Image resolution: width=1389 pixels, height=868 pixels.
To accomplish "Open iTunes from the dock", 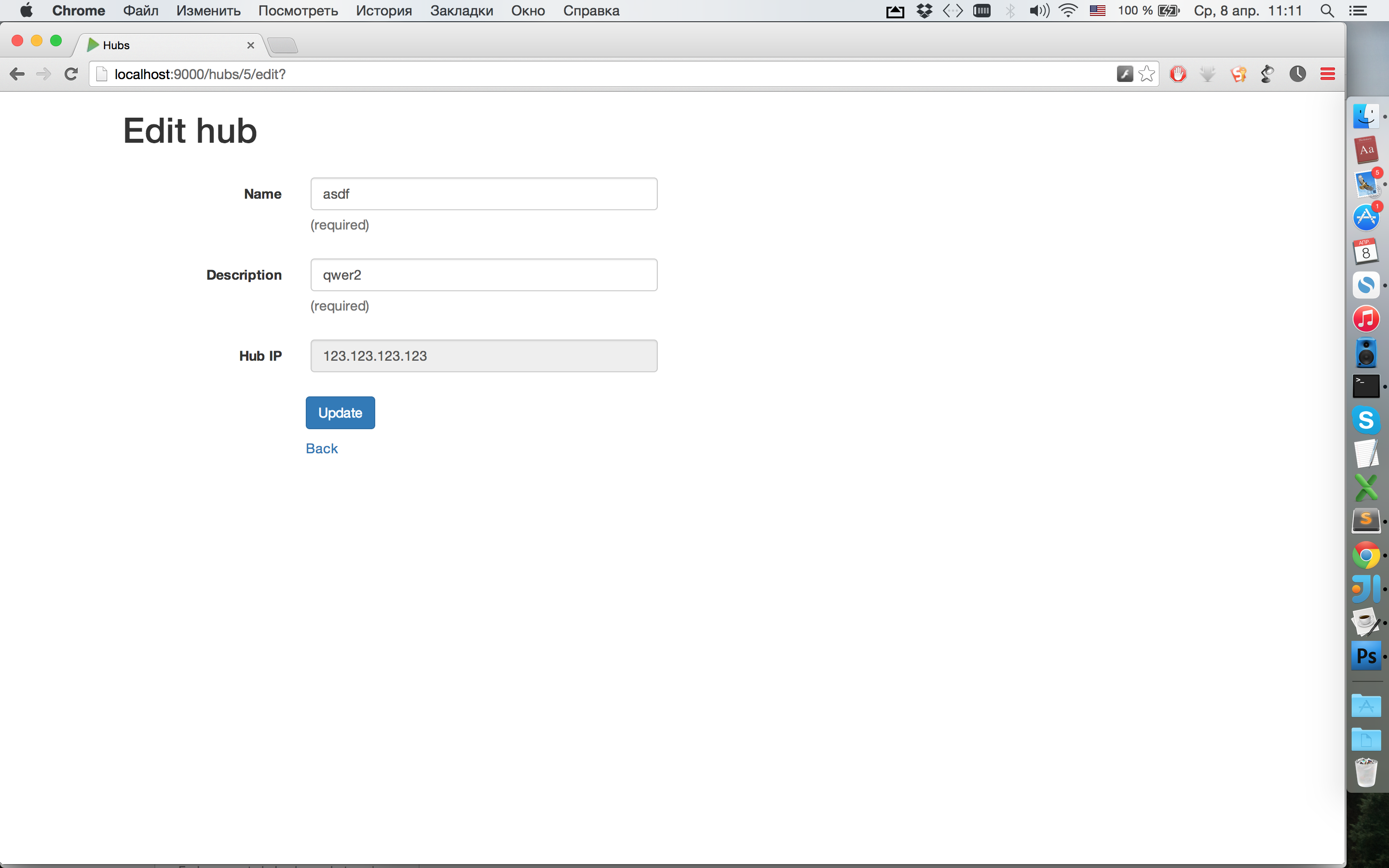I will [x=1366, y=319].
